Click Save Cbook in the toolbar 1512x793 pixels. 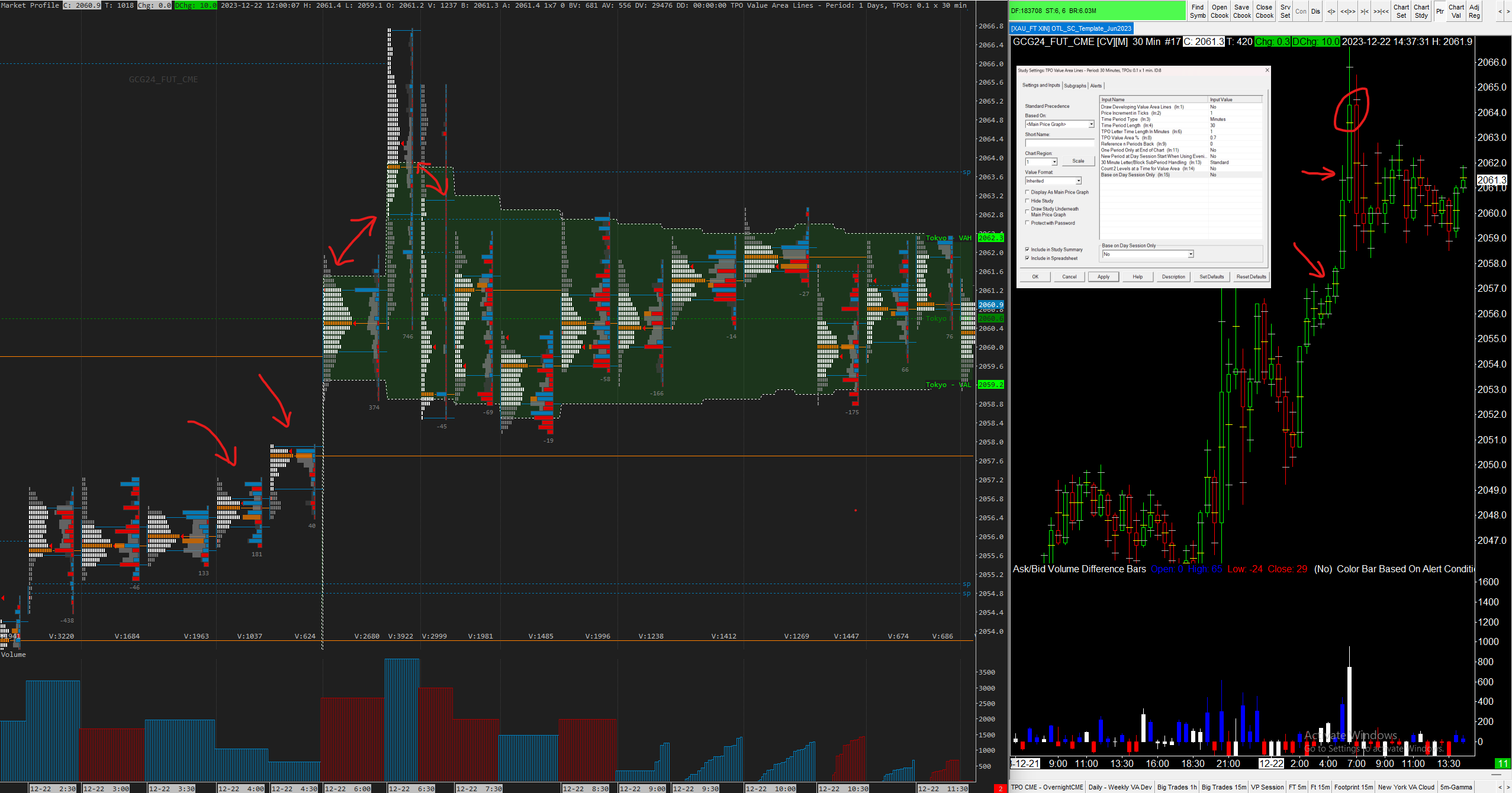tap(1241, 11)
